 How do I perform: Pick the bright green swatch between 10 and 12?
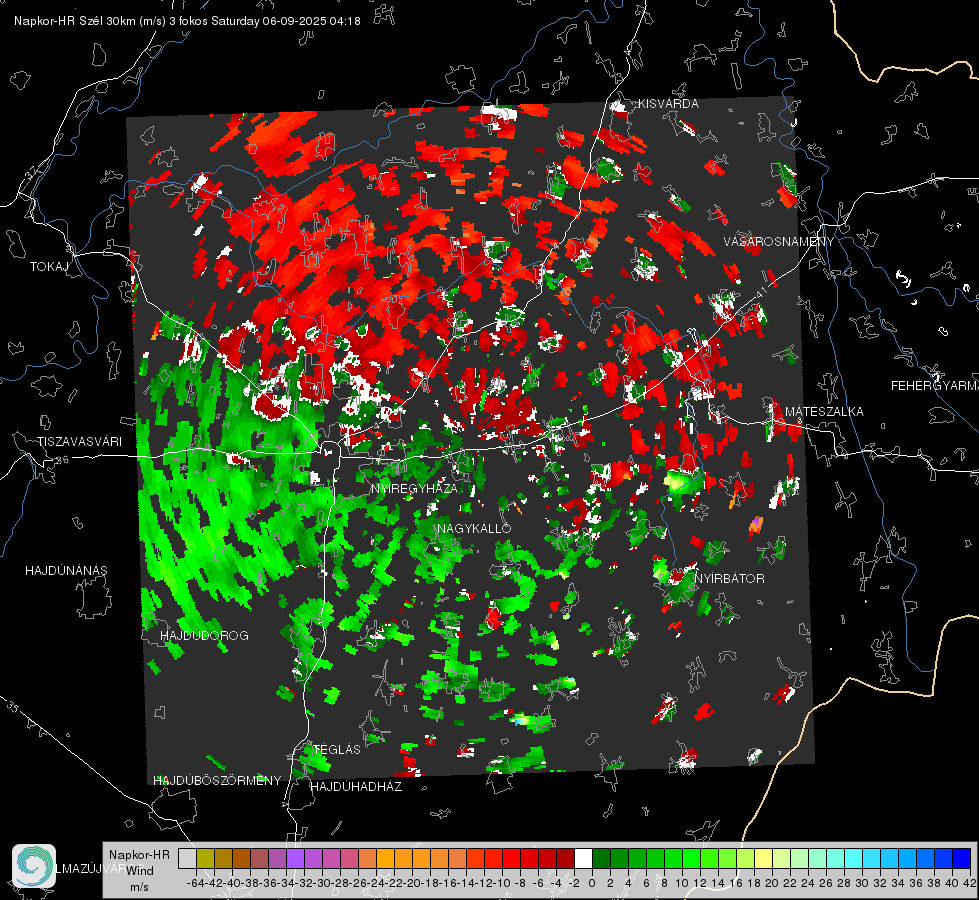tap(691, 858)
